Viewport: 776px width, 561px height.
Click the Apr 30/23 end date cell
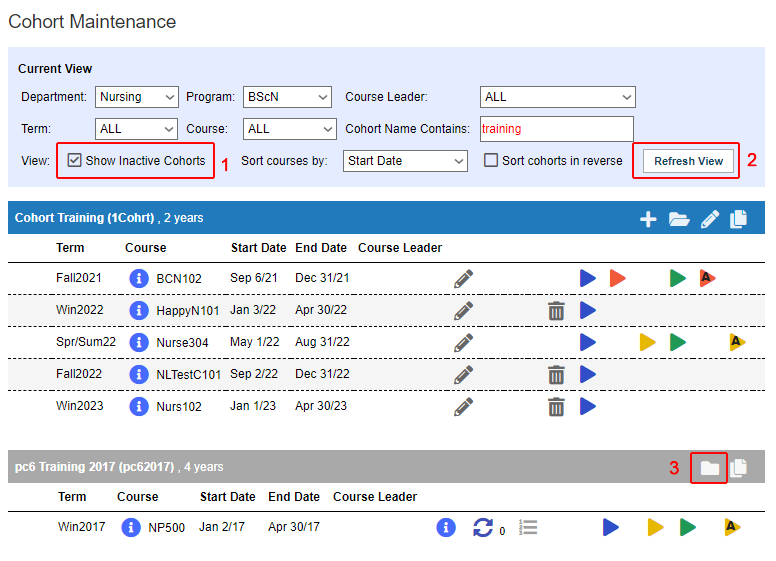coord(321,406)
